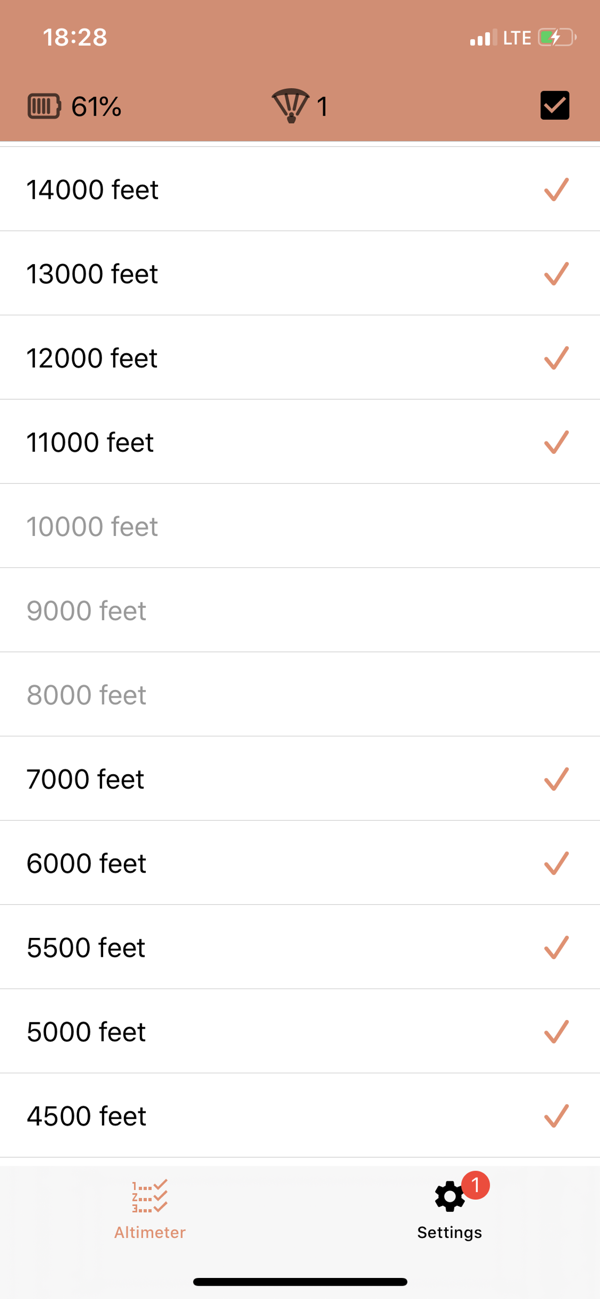Image resolution: width=600 pixels, height=1299 pixels.
Task: Tap the altimeter battery level icon
Action: 44,106
